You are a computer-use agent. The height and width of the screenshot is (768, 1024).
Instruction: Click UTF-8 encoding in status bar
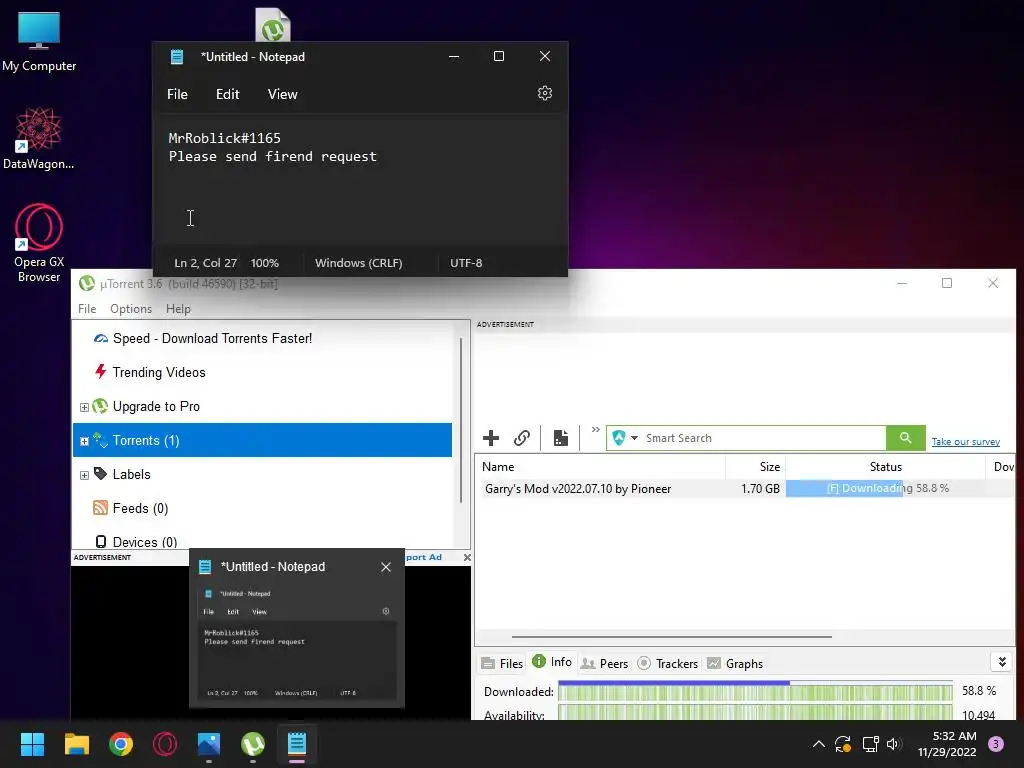pyautogui.click(x=466, y=263)
